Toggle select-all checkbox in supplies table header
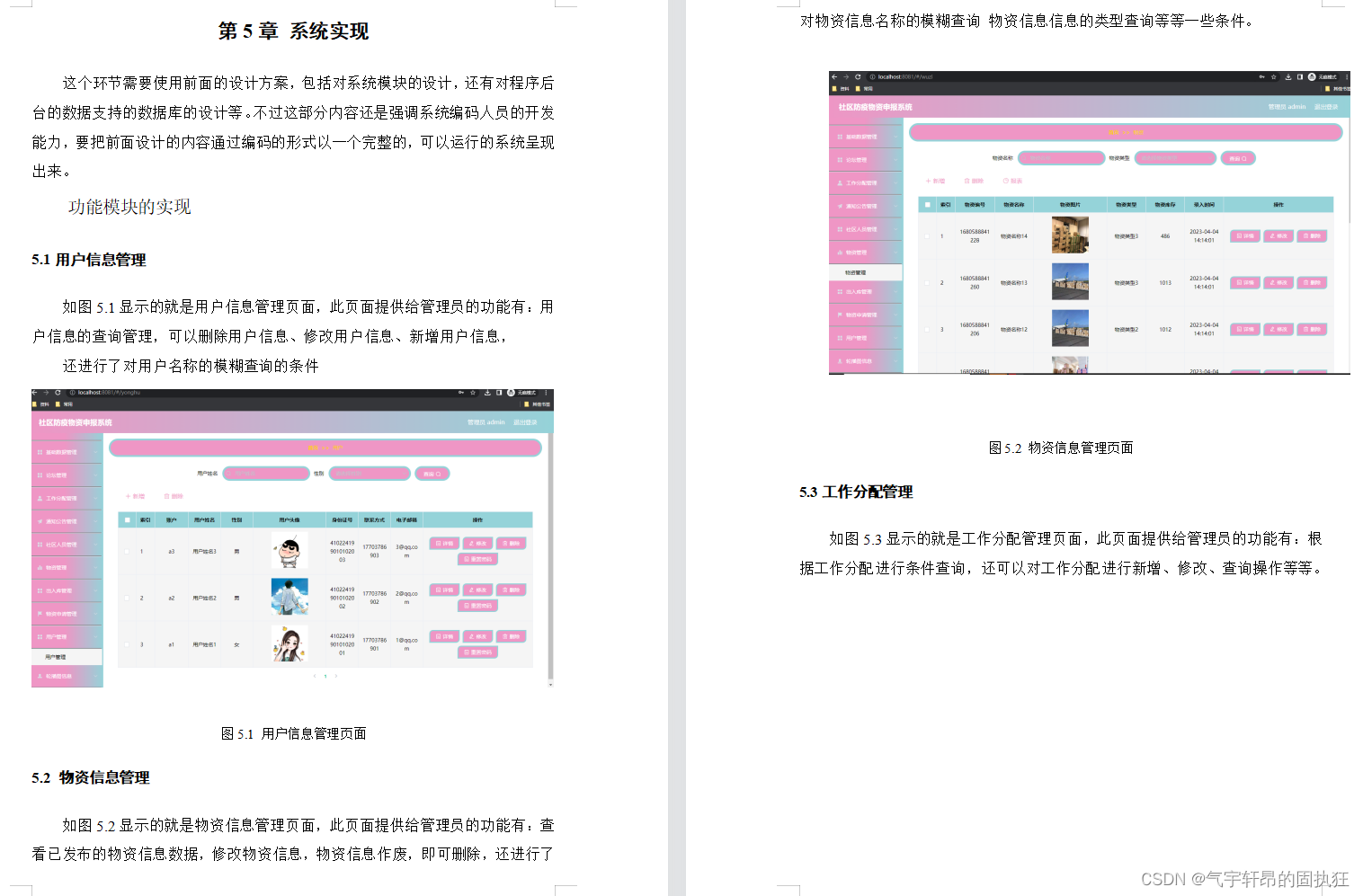 click(x=928, y=205)
